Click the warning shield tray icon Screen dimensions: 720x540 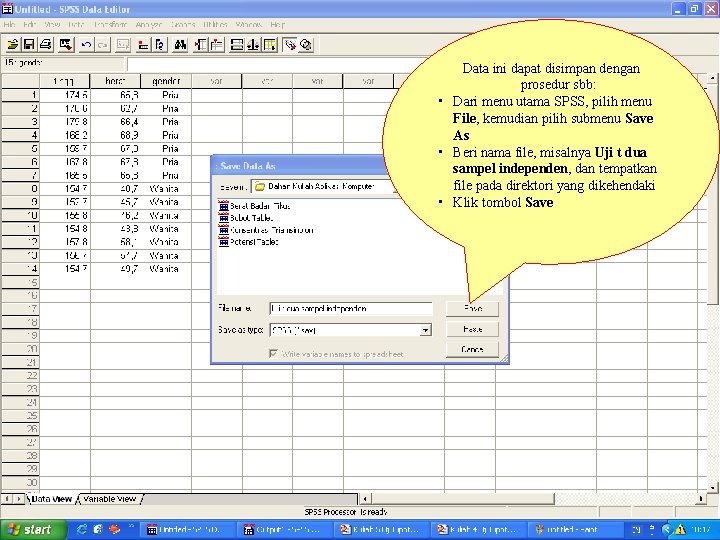(x=680, y=529)
